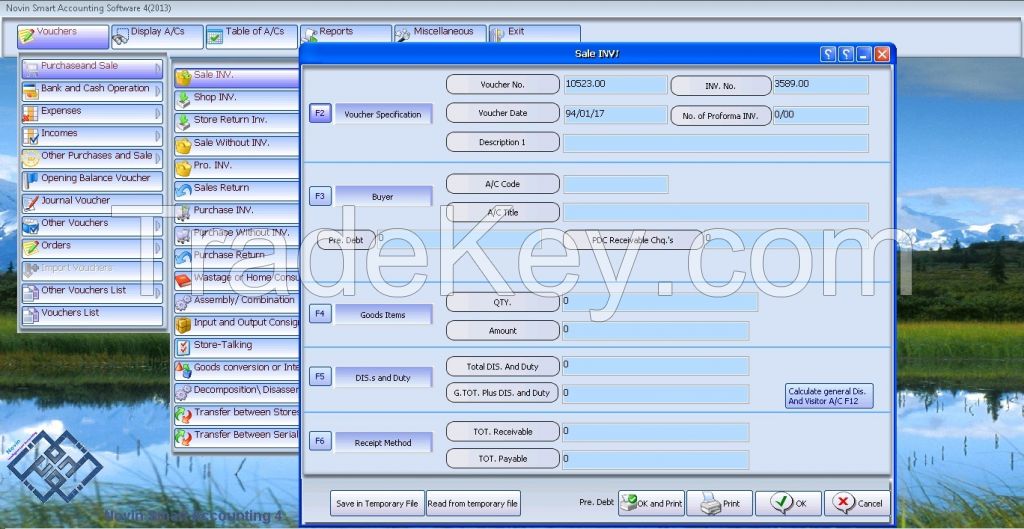Click the Store-Talking icon
This screenshot has height=529, width=1024.
tap(184, 347)
